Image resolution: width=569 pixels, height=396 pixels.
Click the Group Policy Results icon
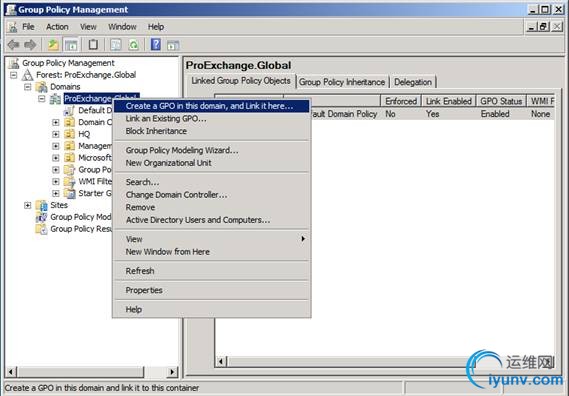point(42,229)
